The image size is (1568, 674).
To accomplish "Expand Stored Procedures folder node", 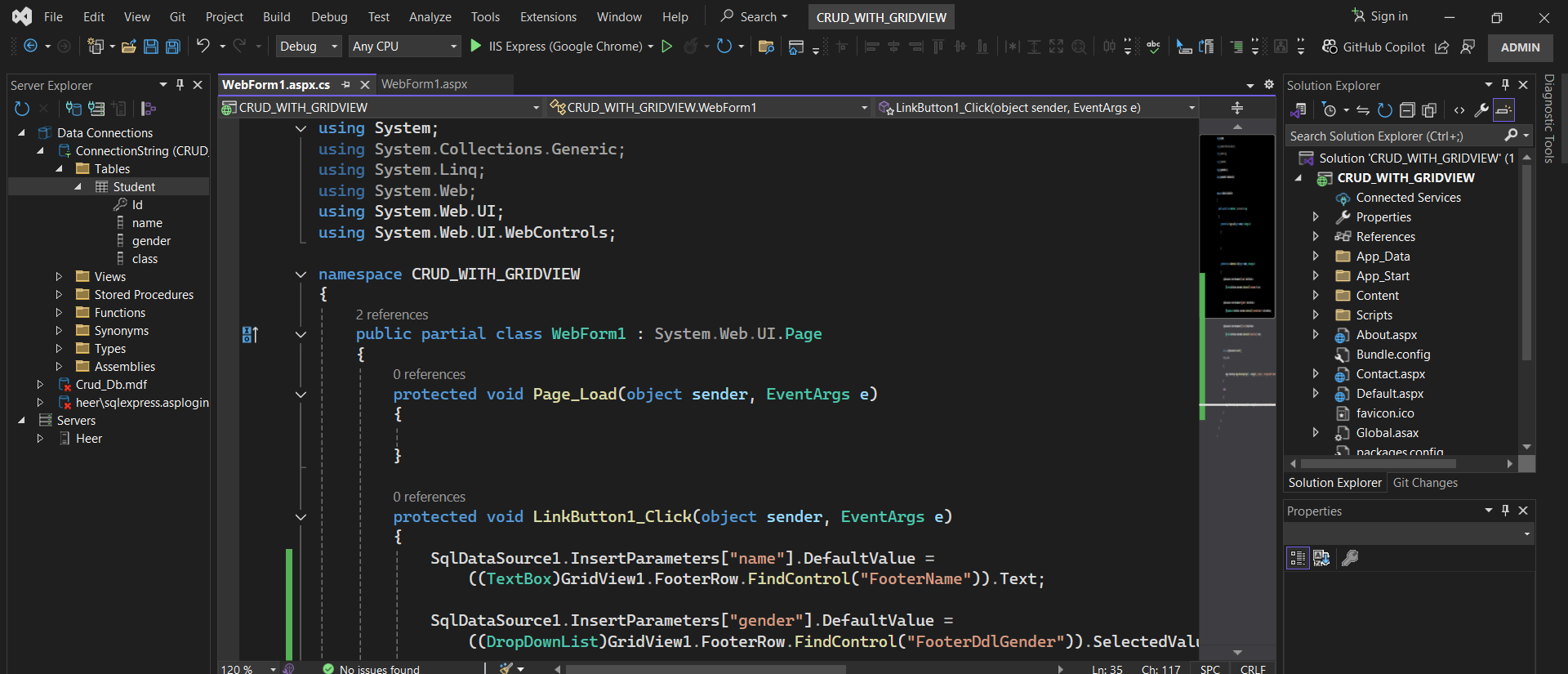I will point(59,295).
